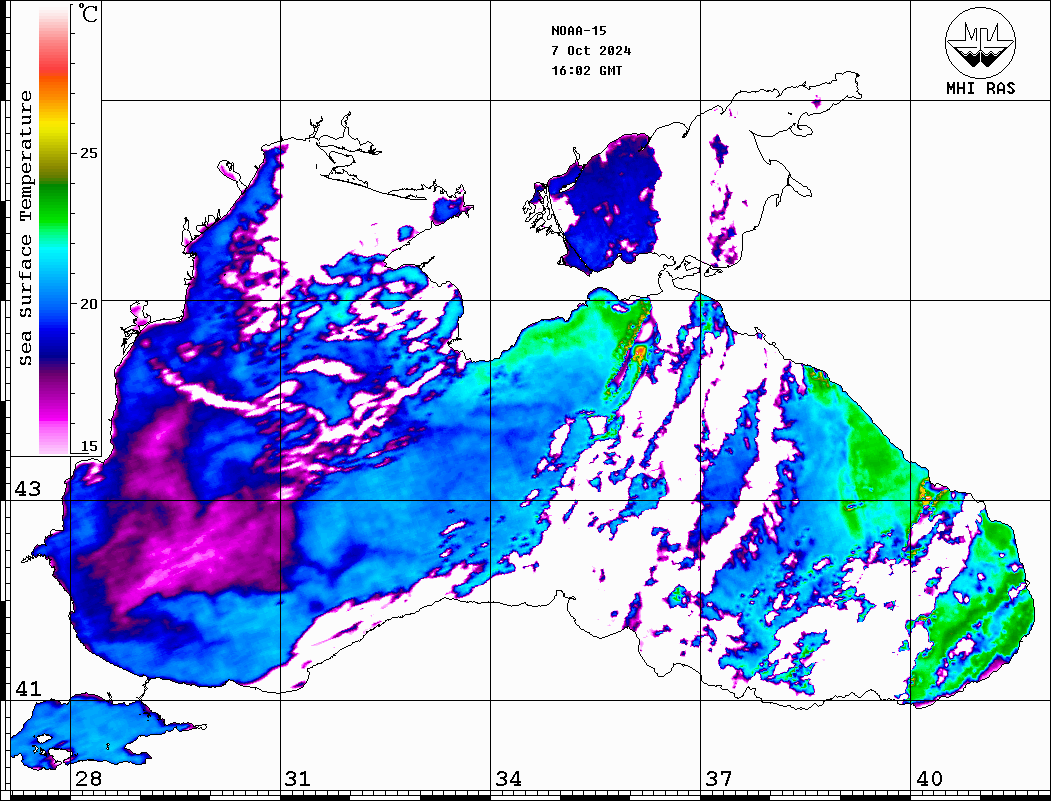Viewport: 1051px width, 801px height.
Task: Click the '25' colorbar tick label
Action: [x=88, y=153]
